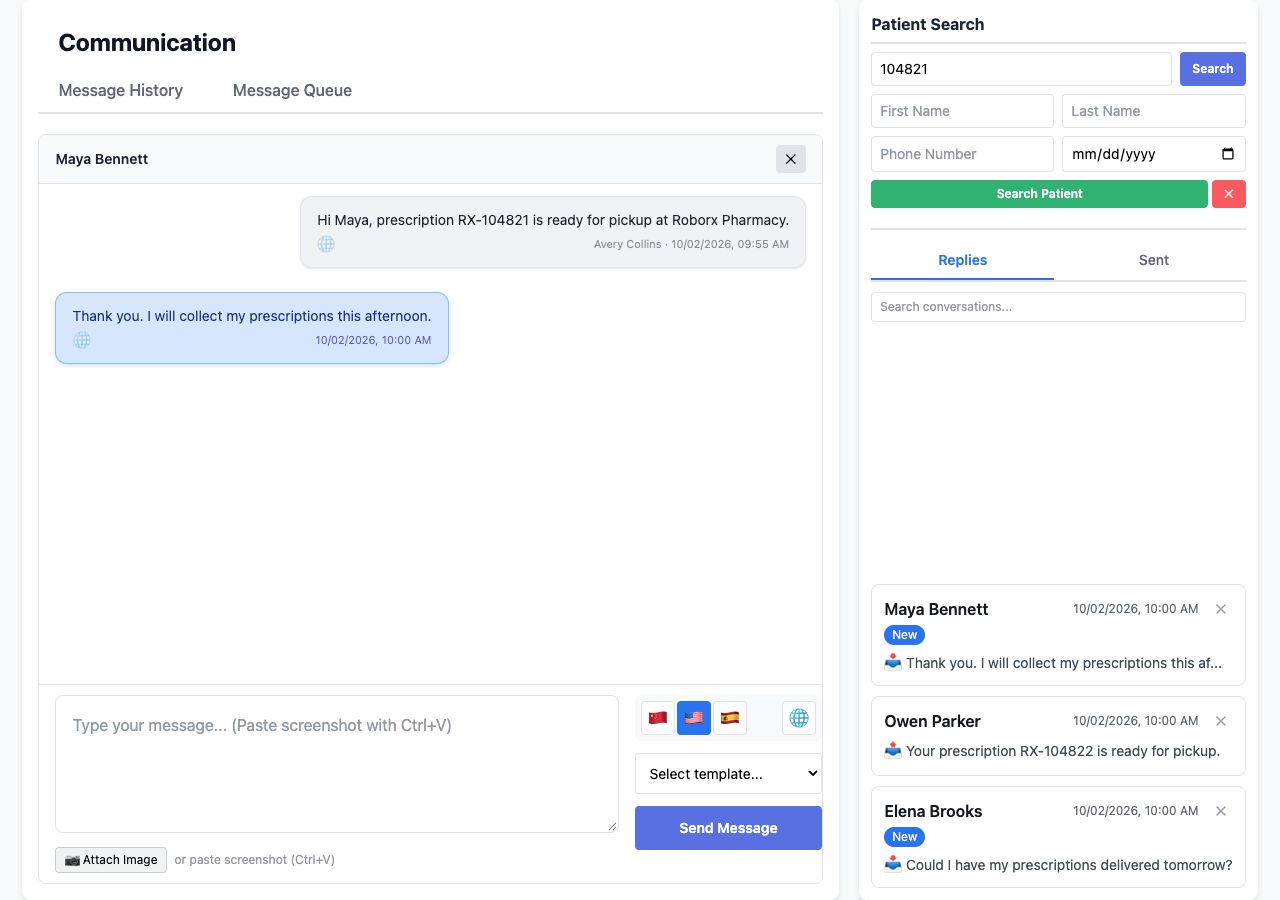Viewport: 1280px width, 900px height.
Task: Select the Spanish flag language button
Action: [730, 718]
